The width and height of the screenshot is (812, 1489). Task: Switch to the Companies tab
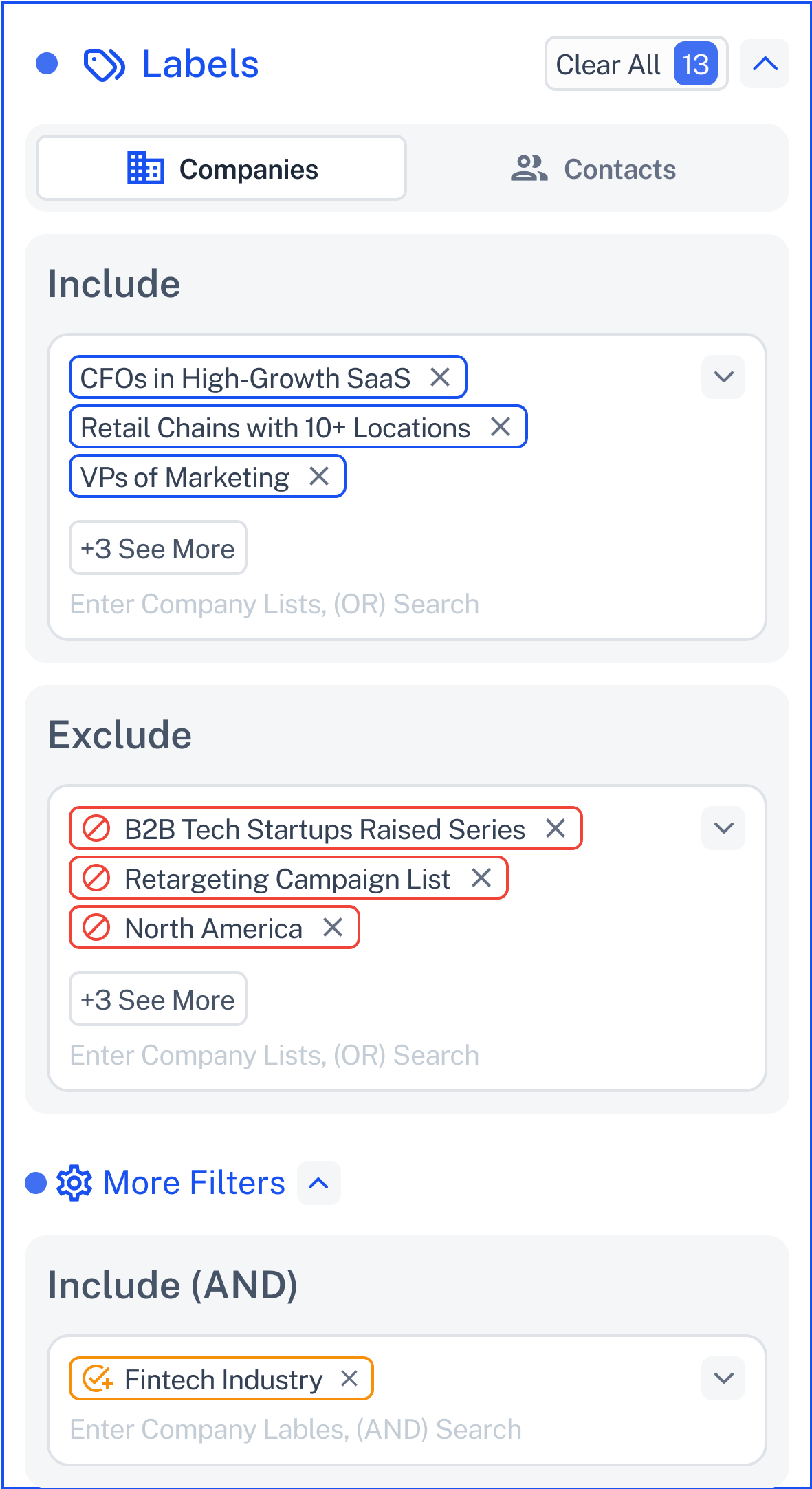point(221,169)
